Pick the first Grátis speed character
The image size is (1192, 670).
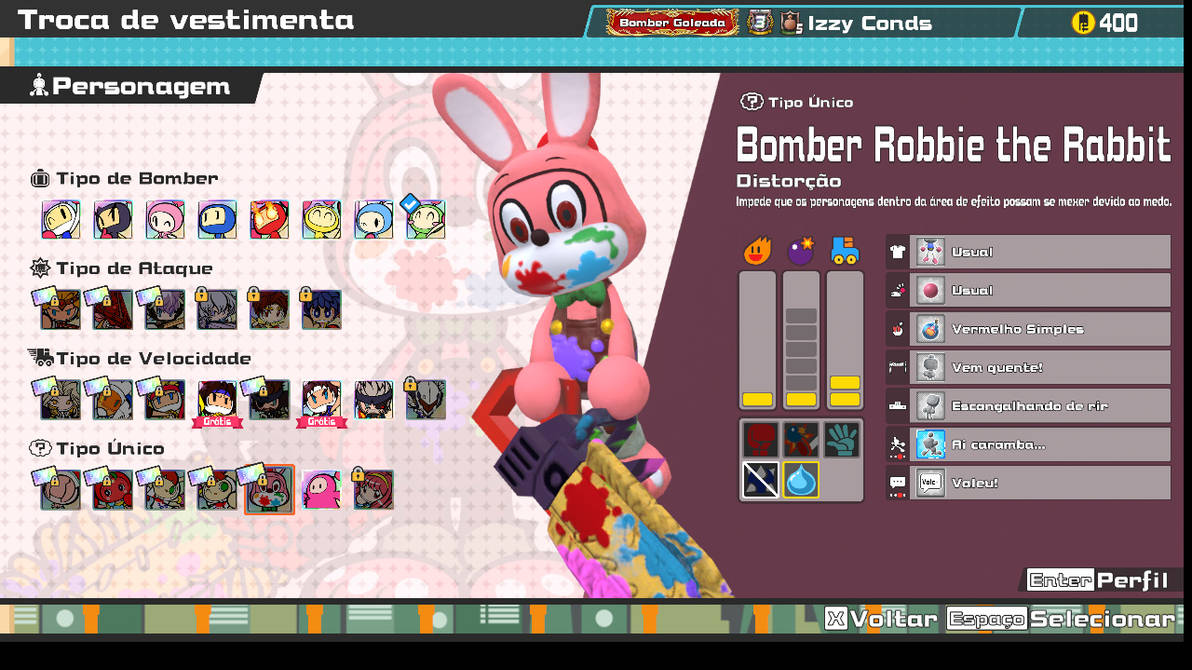pos(217,402)
